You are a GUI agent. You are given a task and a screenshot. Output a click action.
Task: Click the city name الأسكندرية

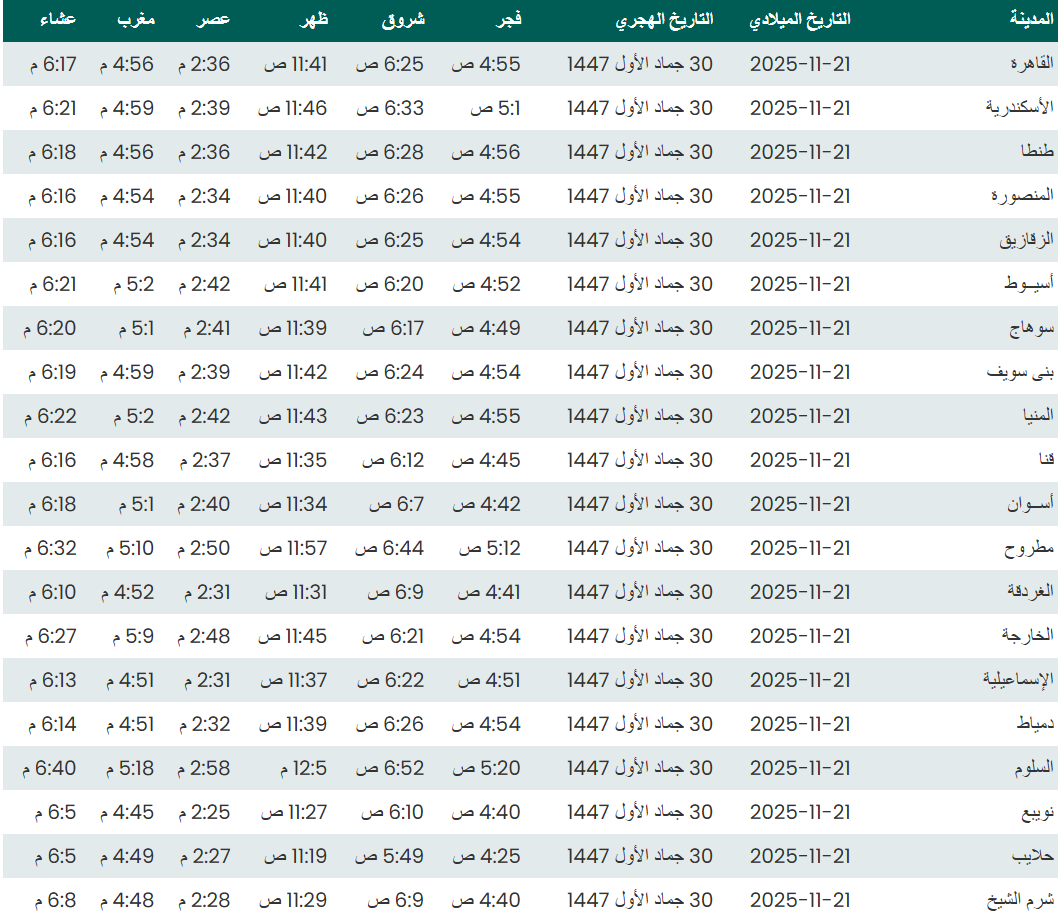1019,108
